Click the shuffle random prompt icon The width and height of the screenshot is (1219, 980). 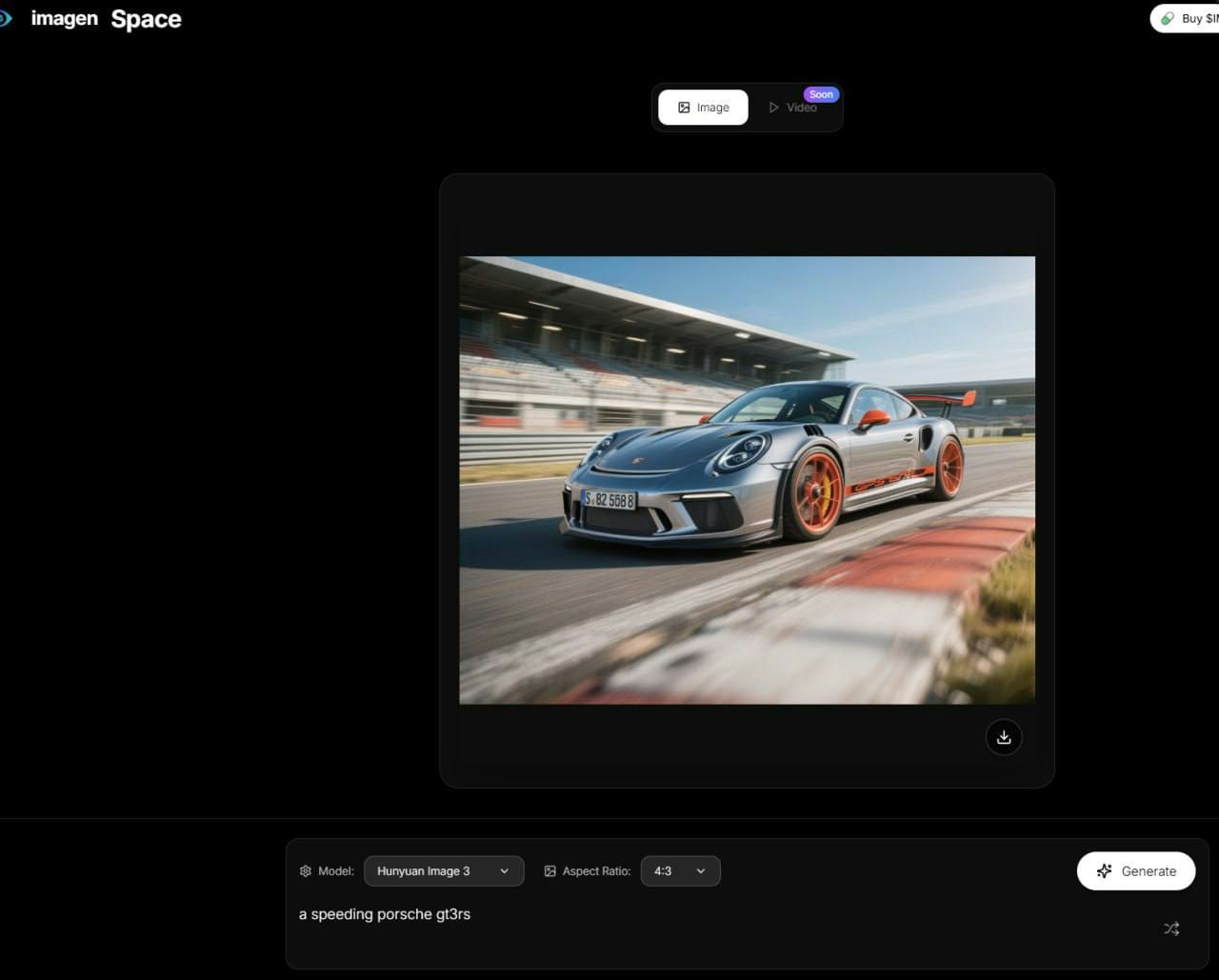click(x=1171, y=929)
